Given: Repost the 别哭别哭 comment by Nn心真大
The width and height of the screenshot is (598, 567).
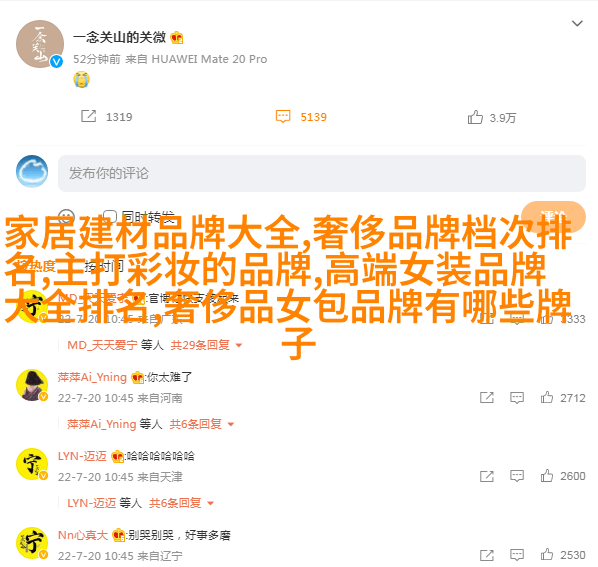Looking at the screenshot, I should [x=487, y=555].
